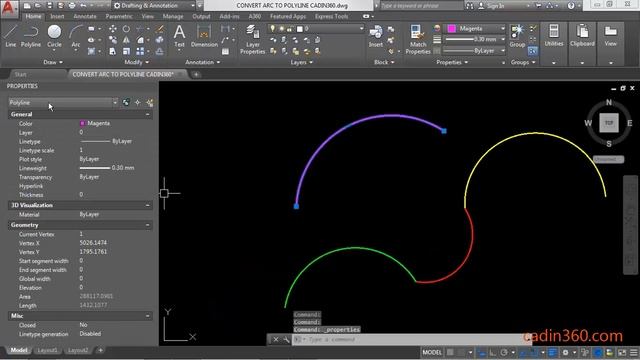Collapse the 3D Visualization section
The height and width of the screenshot is (360, 640).
[x=148, y=205]
